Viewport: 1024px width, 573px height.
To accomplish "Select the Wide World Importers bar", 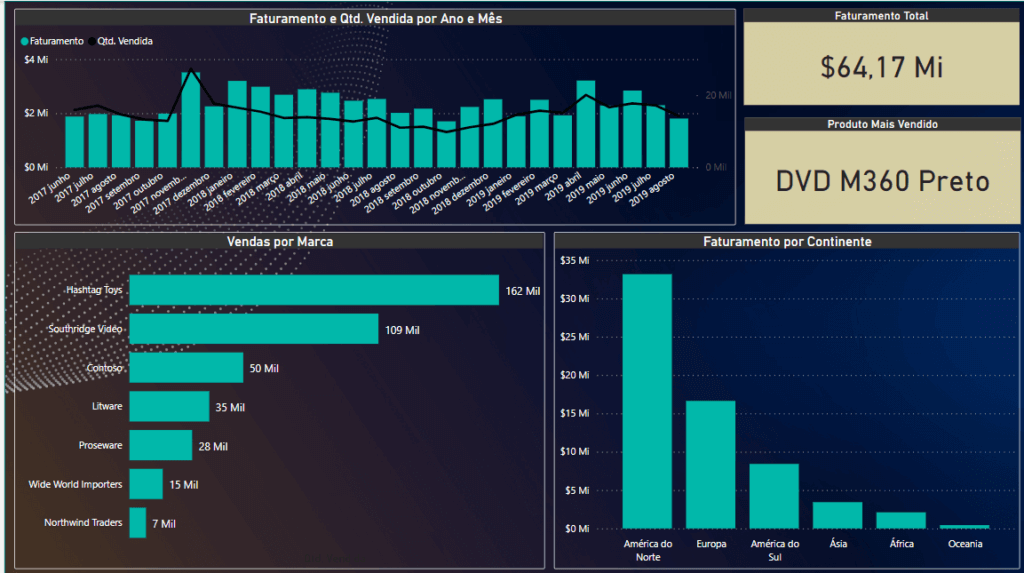I will [x=146, y=484].
